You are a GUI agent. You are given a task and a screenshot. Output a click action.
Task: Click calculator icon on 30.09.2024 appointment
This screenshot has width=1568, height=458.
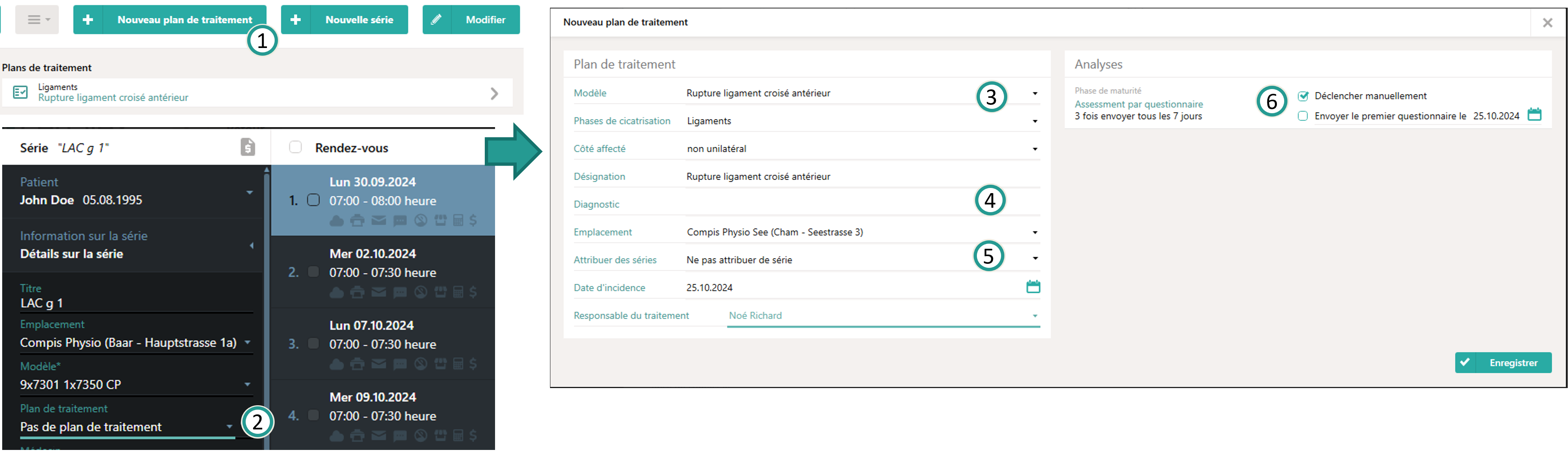[x=458, y=221]
